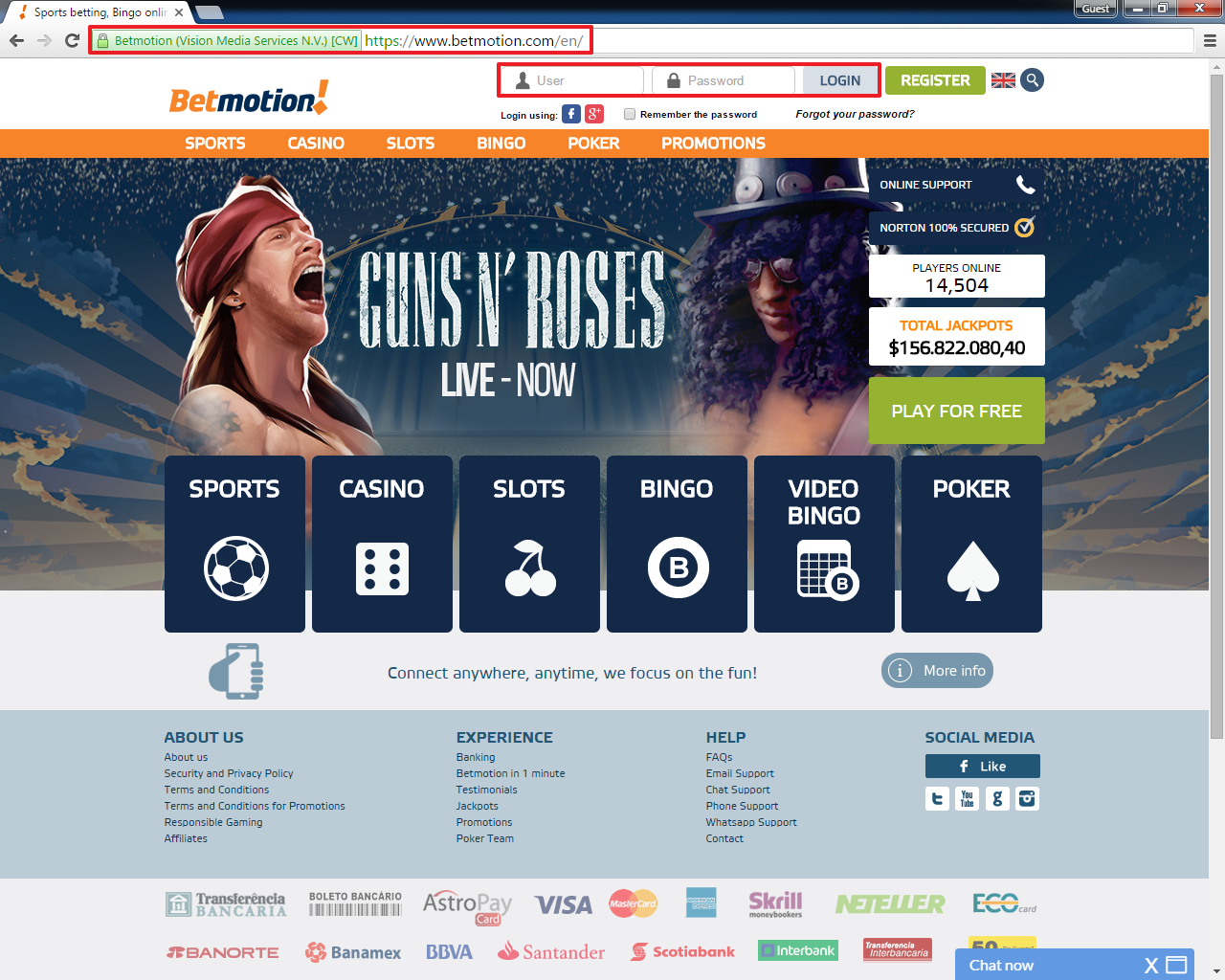Click the Betmotion logo
This screenshot has width=1225, height=980.
[x=249, y=98]
